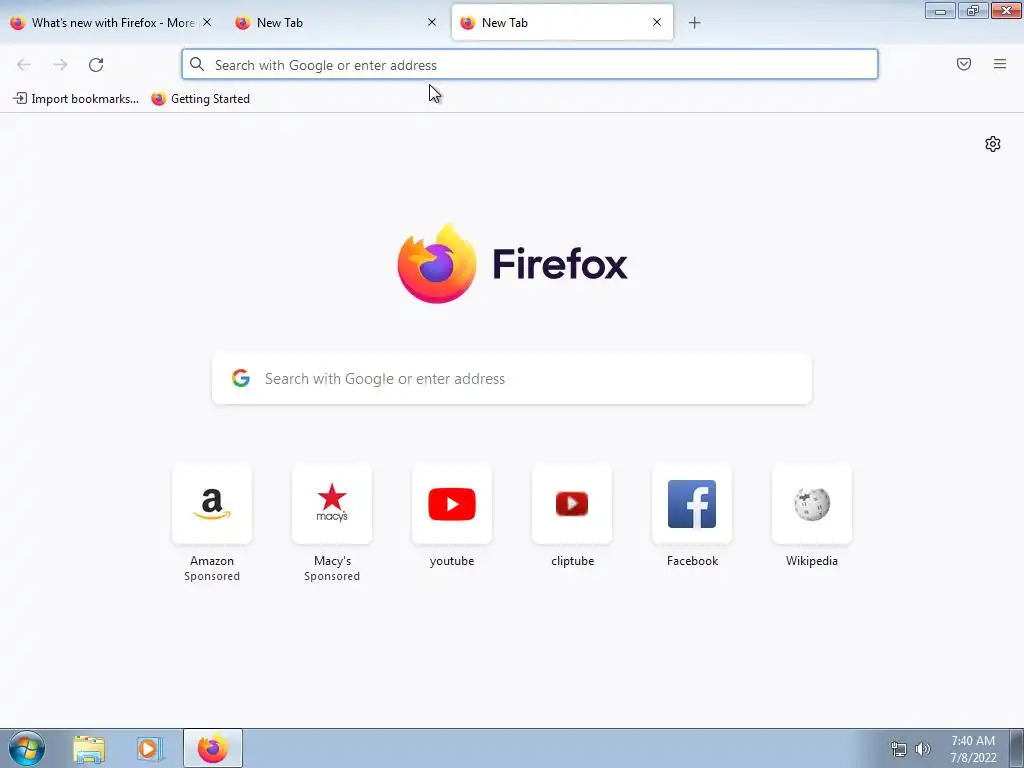Open new tab page personalize gear

[993, 144]
